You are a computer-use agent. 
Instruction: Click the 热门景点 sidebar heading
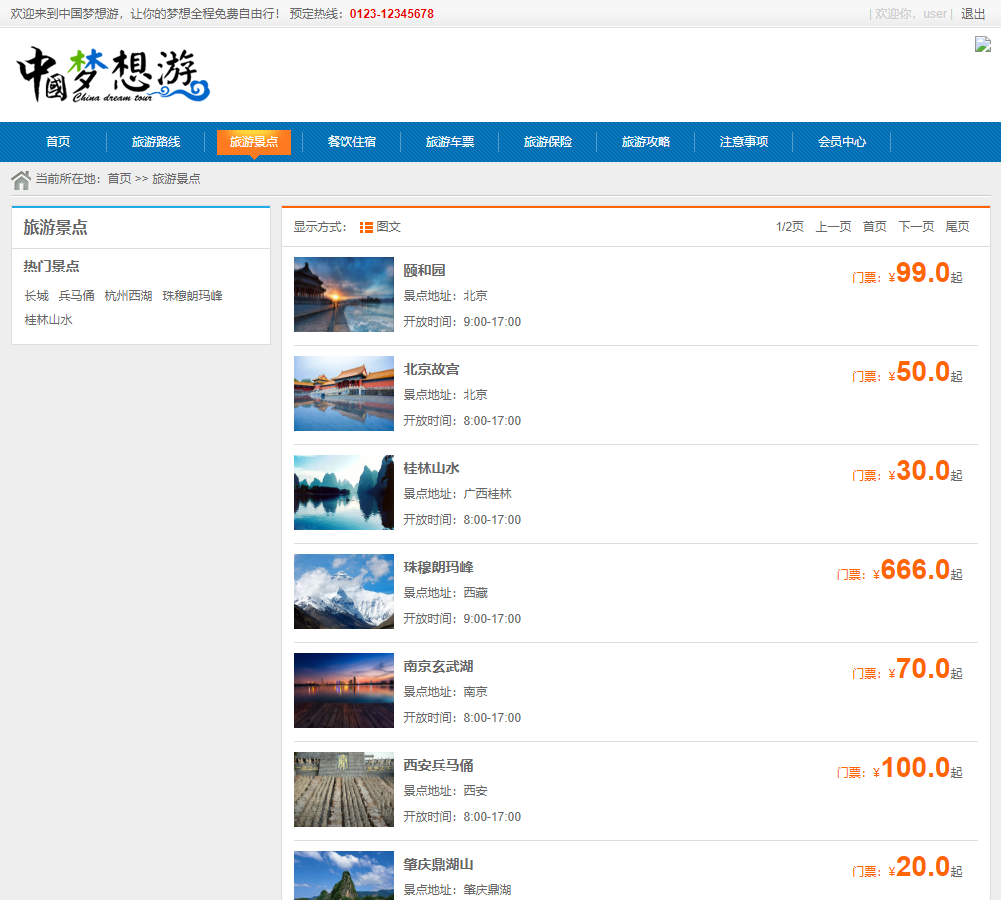tap(52, 266)
